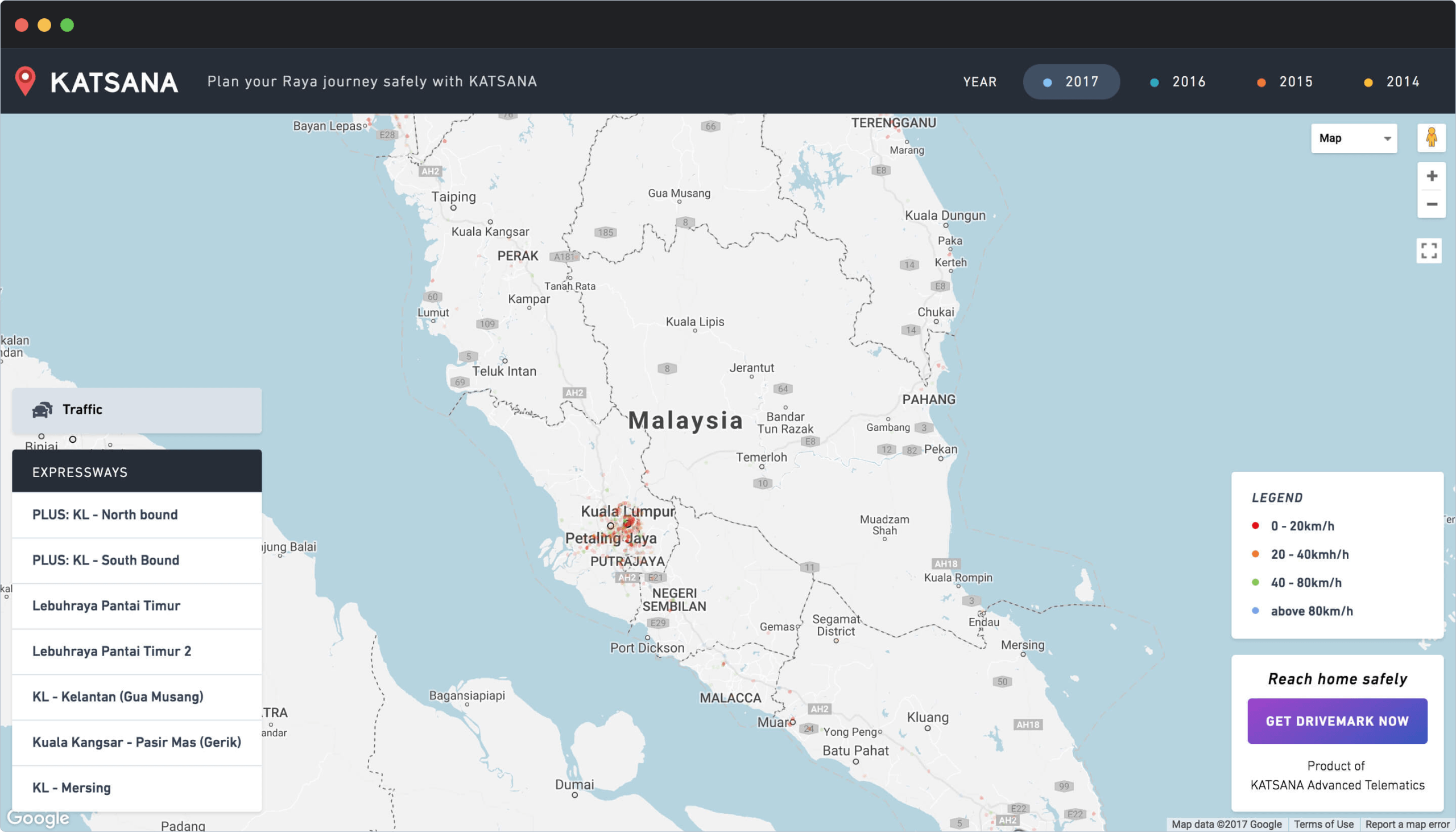Image resolution: width=1456 pixels, height=832 pixels.
Task: Click the red macOS close dot
Action: click(x=22, y=25)
